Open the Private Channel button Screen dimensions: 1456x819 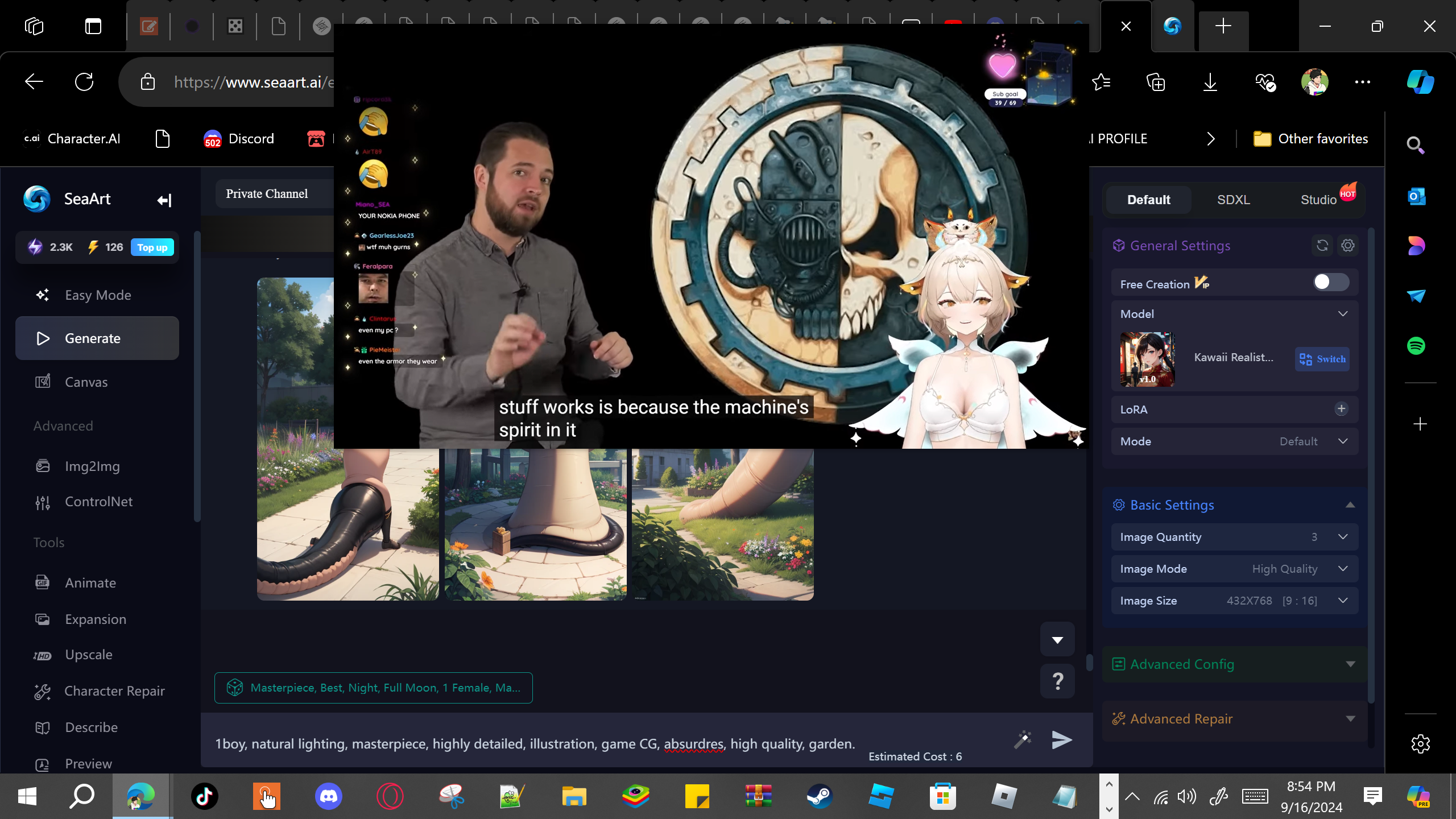pos(275,194)
